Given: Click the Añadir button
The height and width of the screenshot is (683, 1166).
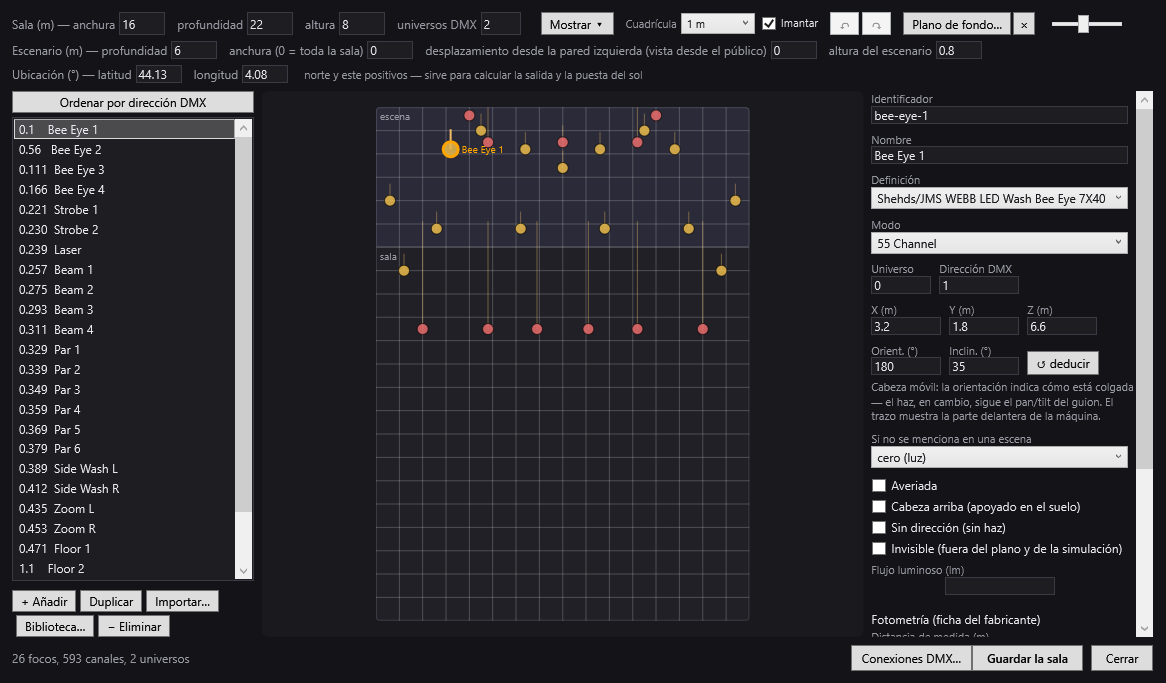Looking at the screenshot, I should tap(45, 601).
